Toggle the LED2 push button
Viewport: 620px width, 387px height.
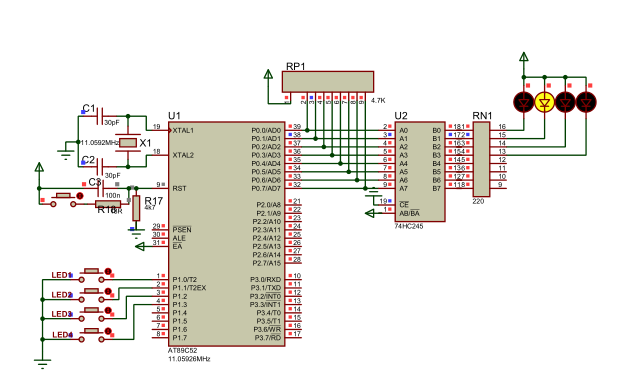pos(92,295)
